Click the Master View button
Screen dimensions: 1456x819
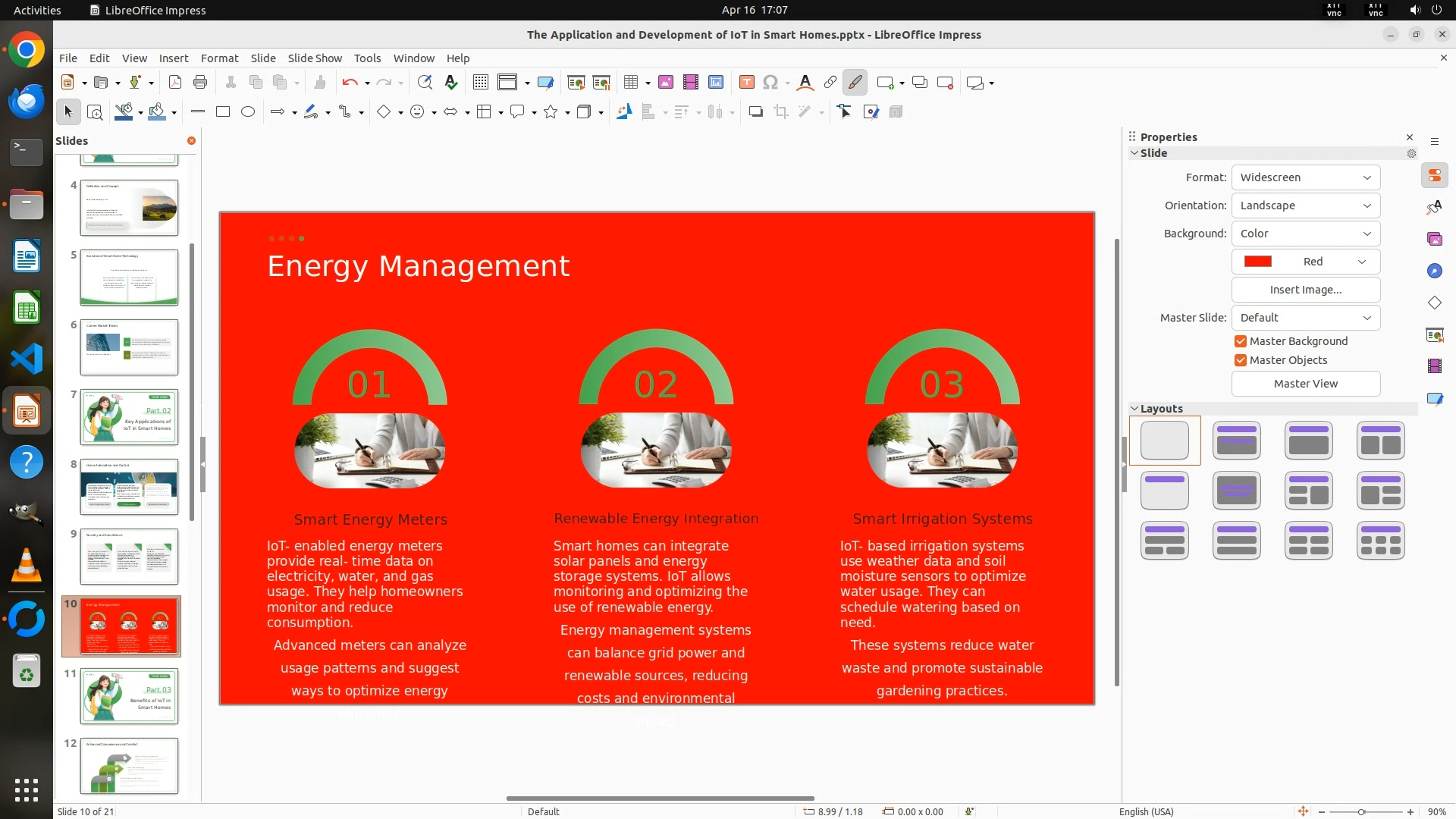[x=1305, y=384]
